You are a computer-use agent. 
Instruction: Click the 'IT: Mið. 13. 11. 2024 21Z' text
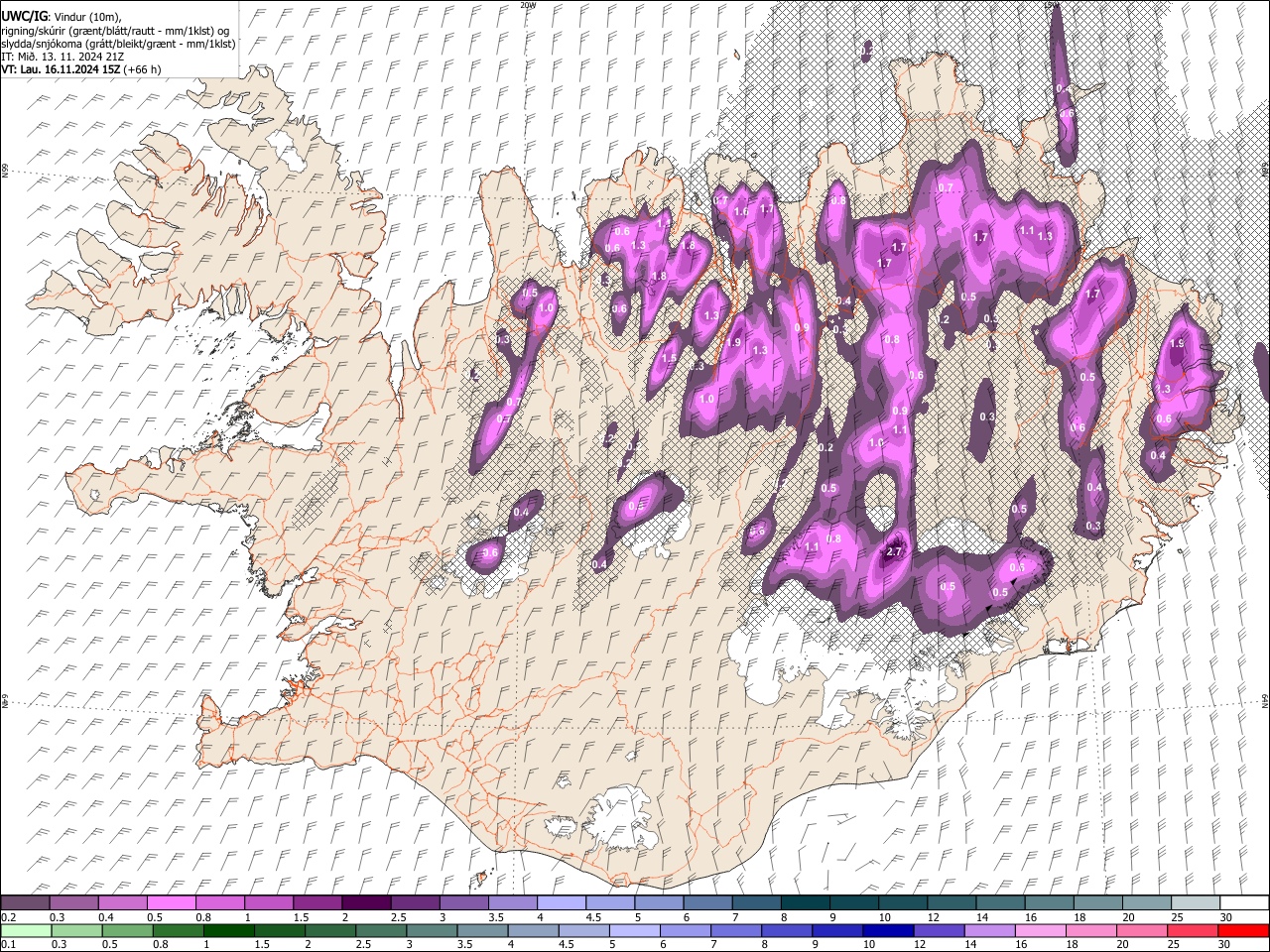pos(63,57)
